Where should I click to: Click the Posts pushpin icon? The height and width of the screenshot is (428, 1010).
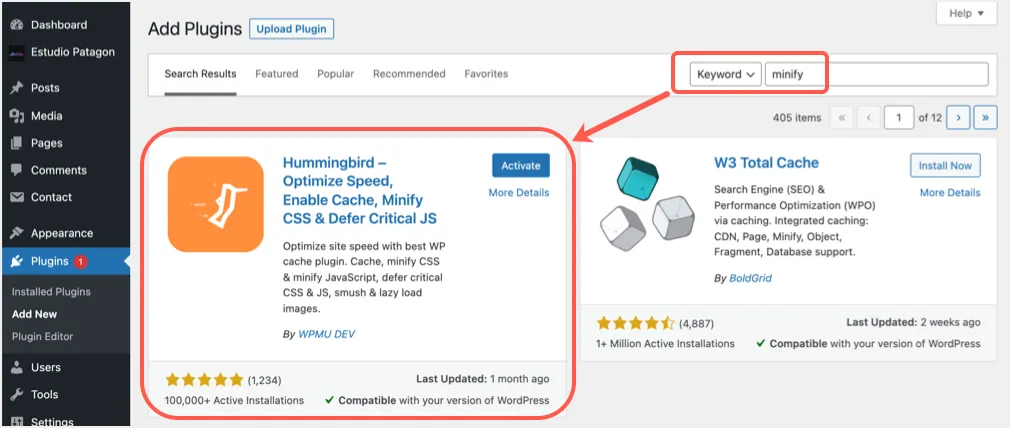(x=16, y=88)
